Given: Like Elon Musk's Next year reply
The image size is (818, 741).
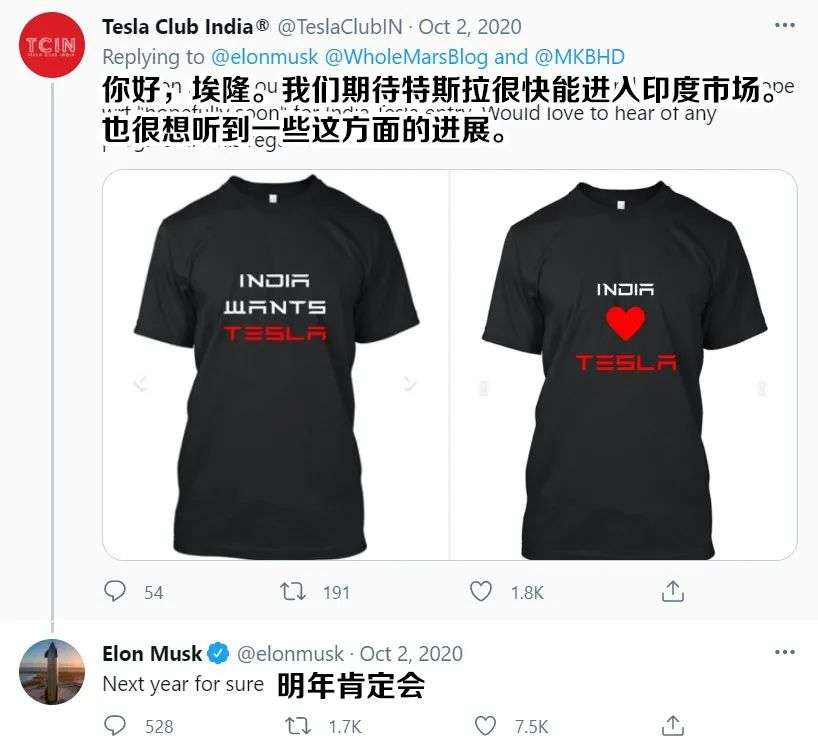Looking at the screenshot, I should click(x=485, y=726).
